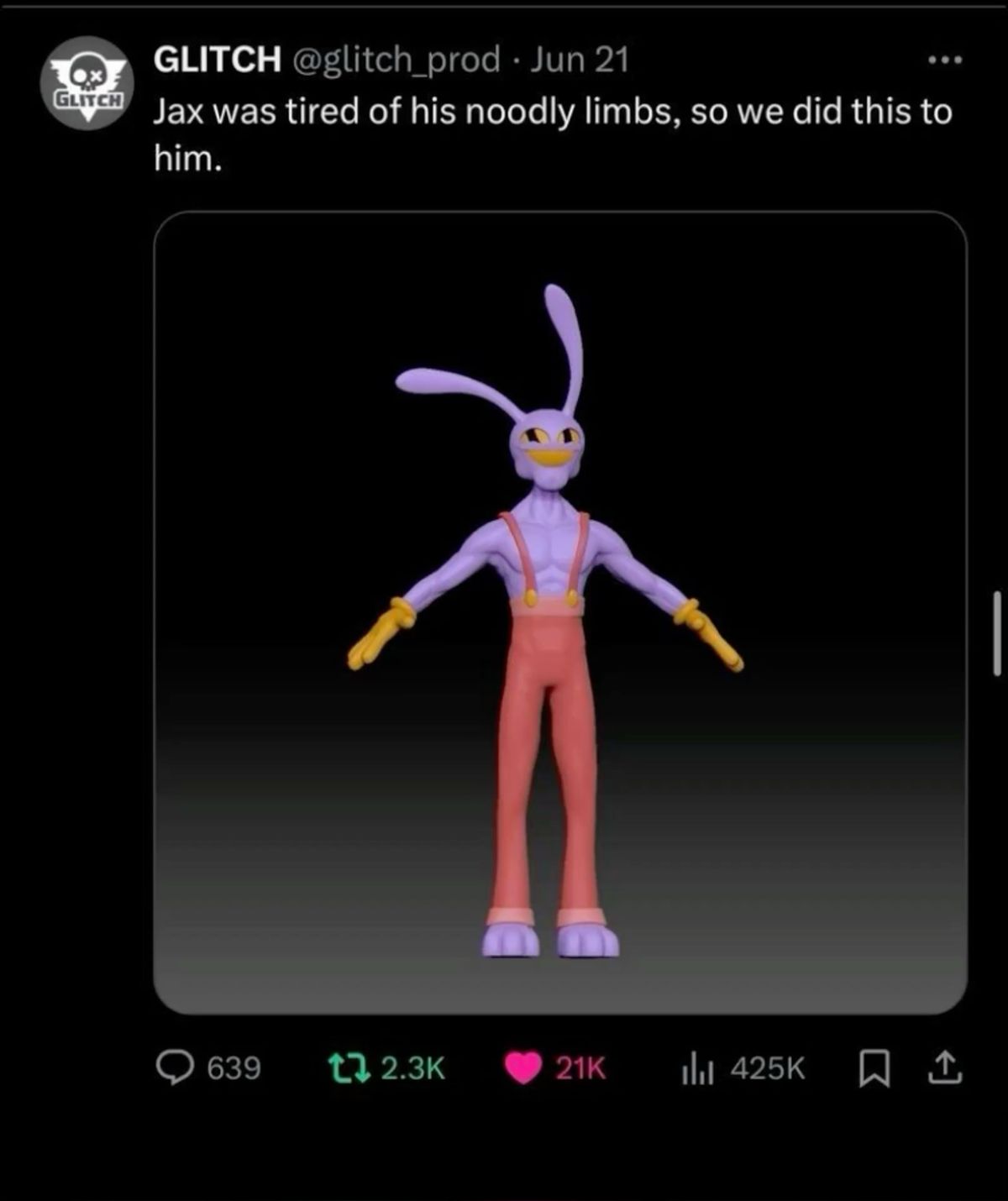1008x1201 pixels.
Task: Visit the GLITCH display name profile
Action: (218, 59)
